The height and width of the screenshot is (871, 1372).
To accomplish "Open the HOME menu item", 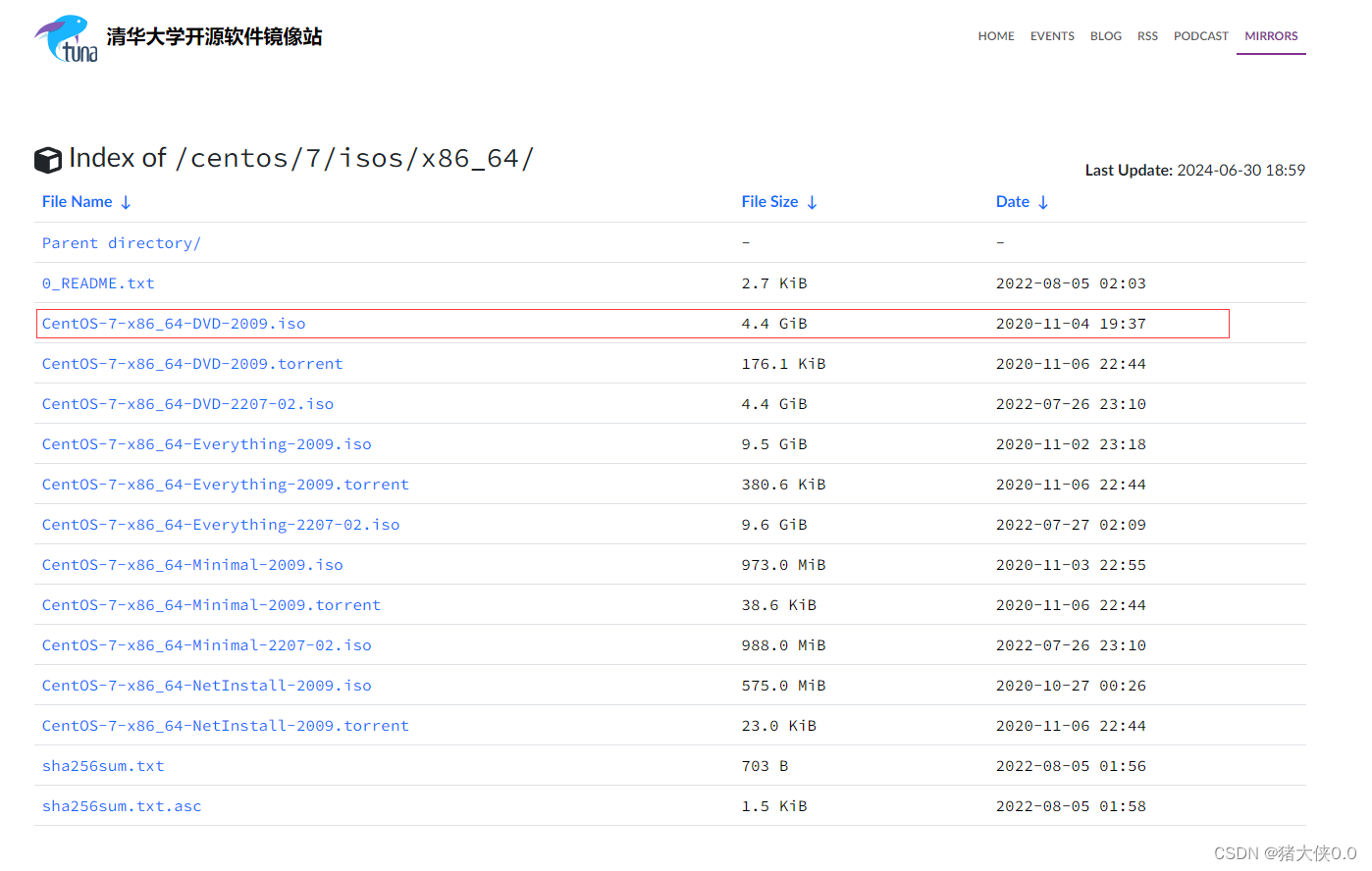I will (996, 36).
